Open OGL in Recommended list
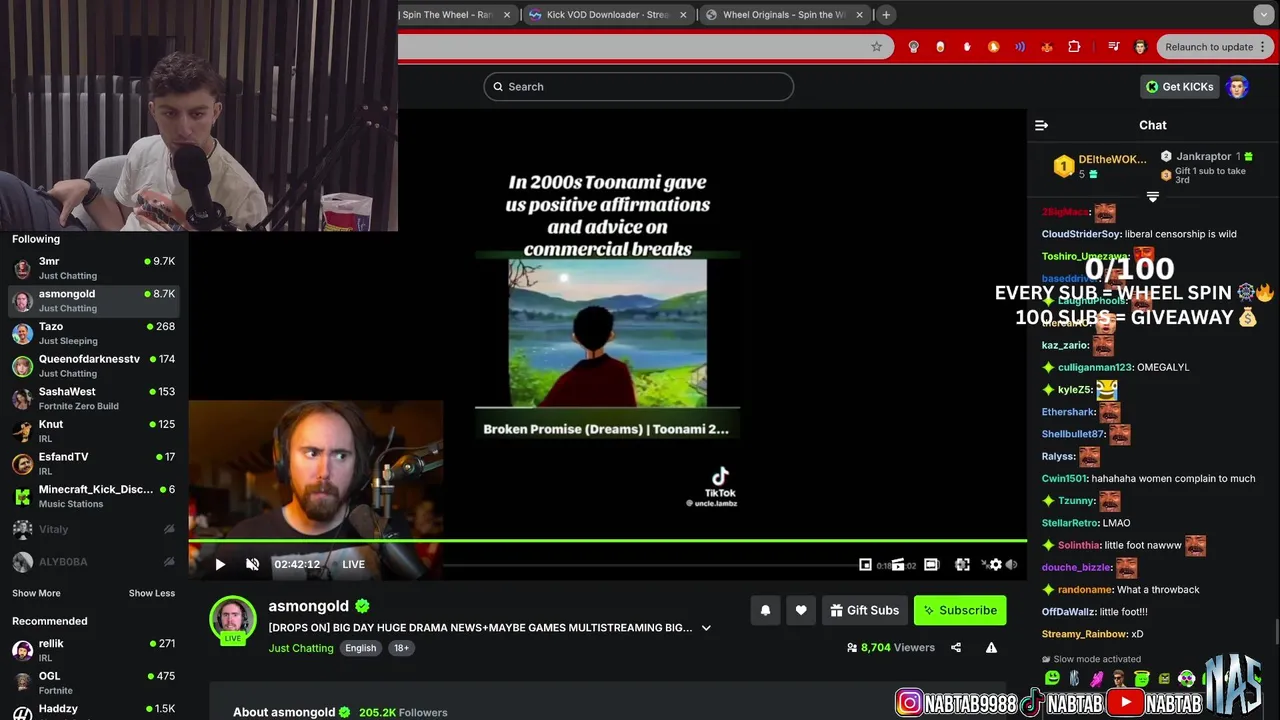Viewport: 1280px width, 720px height. [x=94, y=683]
